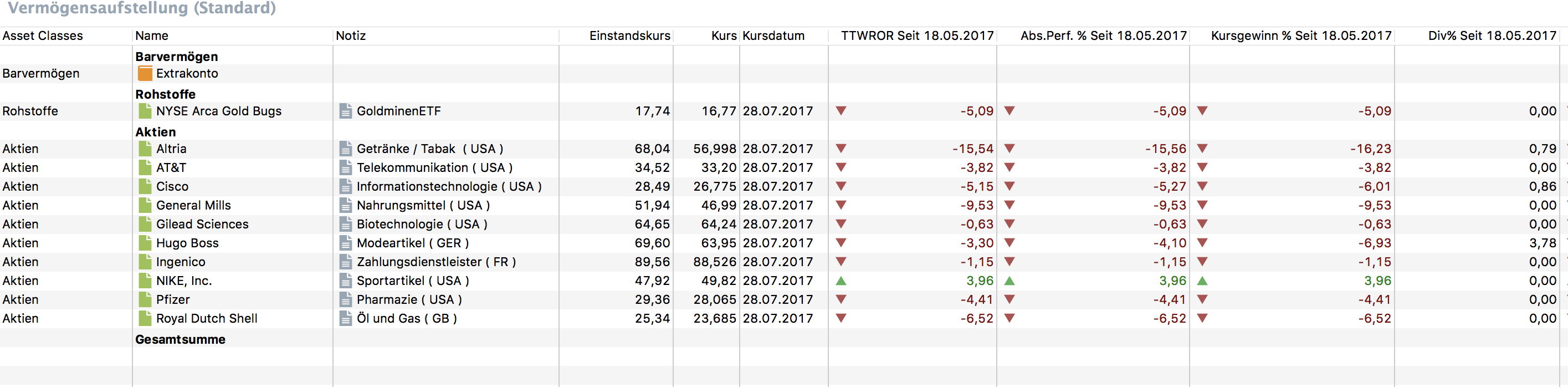The image size is (1568, 387).
Task: Click the note icon next to GoldminenETF
Action: coord(345,111)
